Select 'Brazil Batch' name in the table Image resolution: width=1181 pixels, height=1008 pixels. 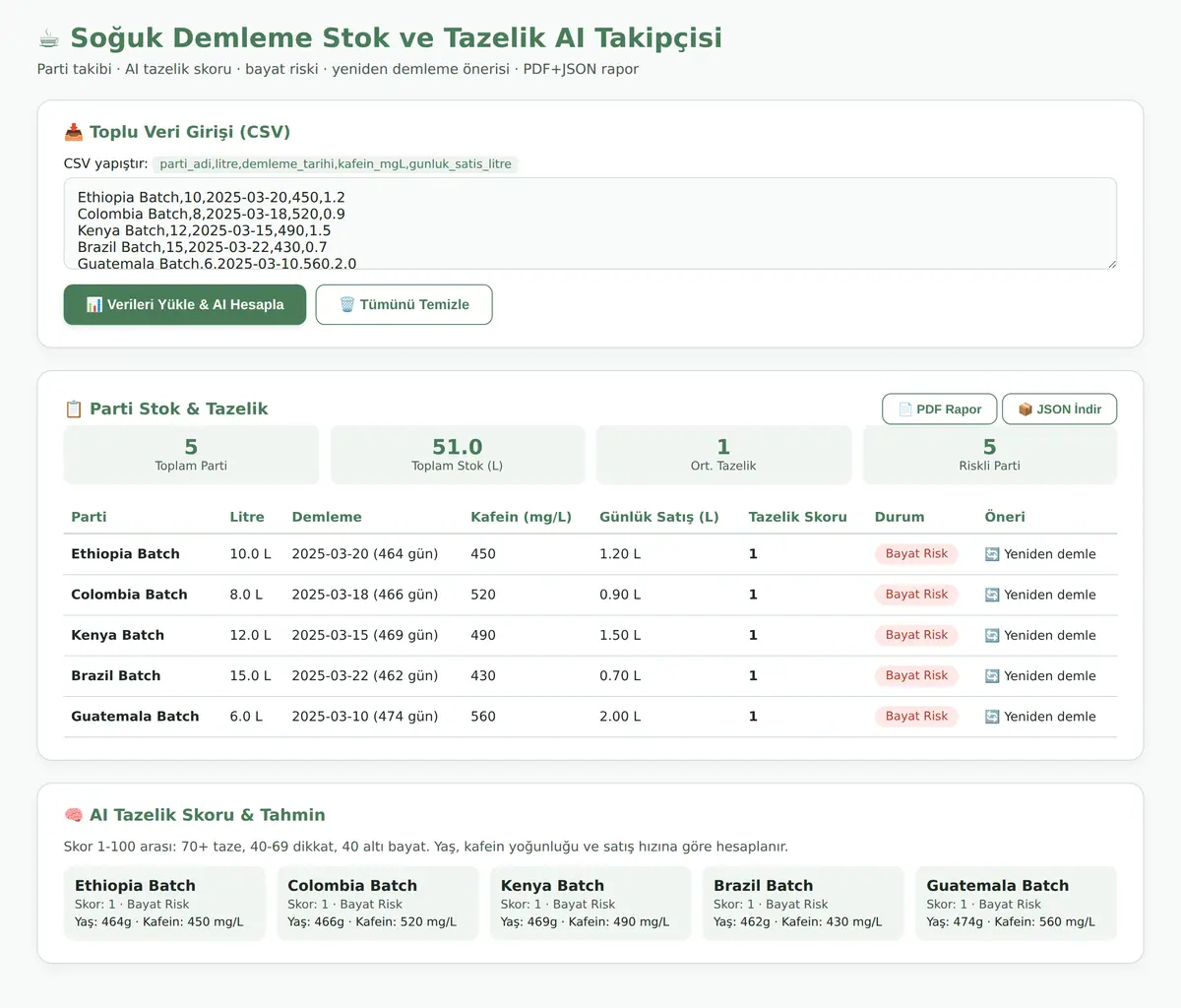pyautogui.click(x=115, y=676)
